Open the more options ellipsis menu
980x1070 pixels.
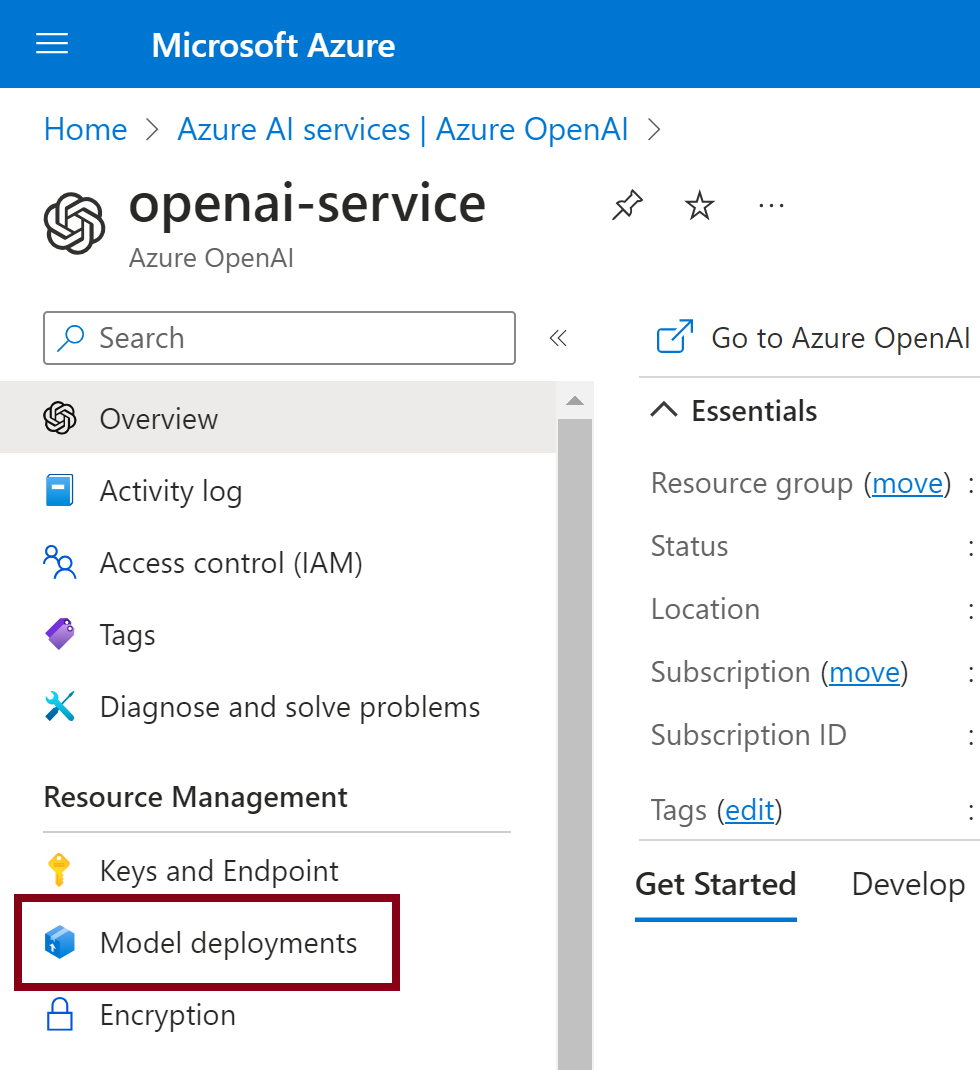(771, 206)
